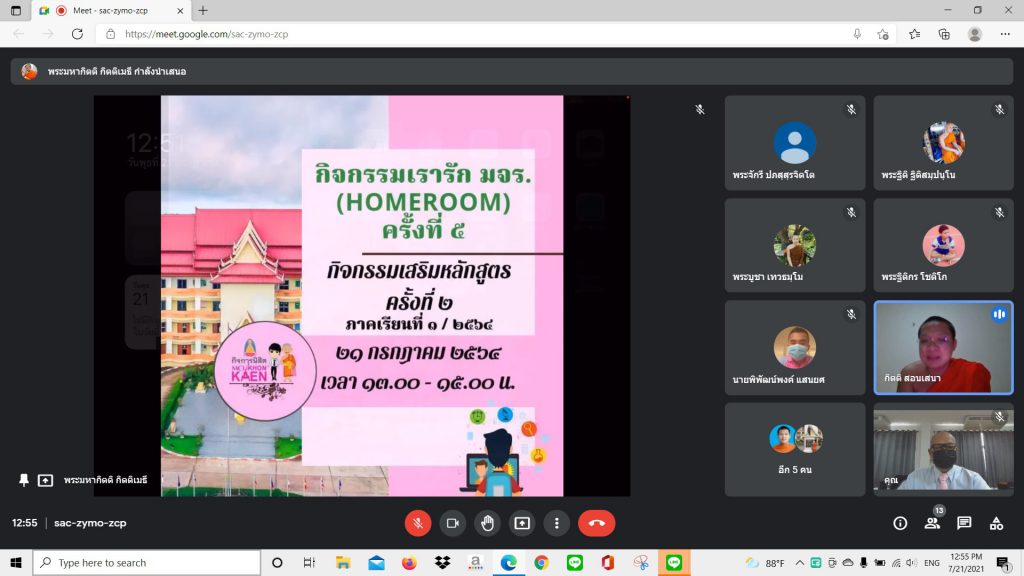
Task: Click the presenting banner for พระมหากิตติ กิตติเมธี
Action: (x=511, y=71)
